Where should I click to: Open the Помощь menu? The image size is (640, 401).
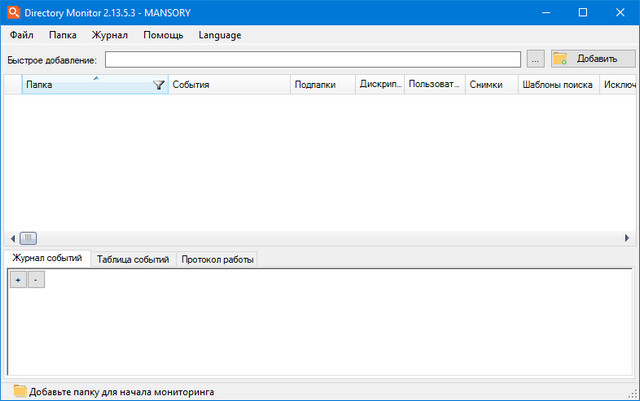(x=163, y=35)
